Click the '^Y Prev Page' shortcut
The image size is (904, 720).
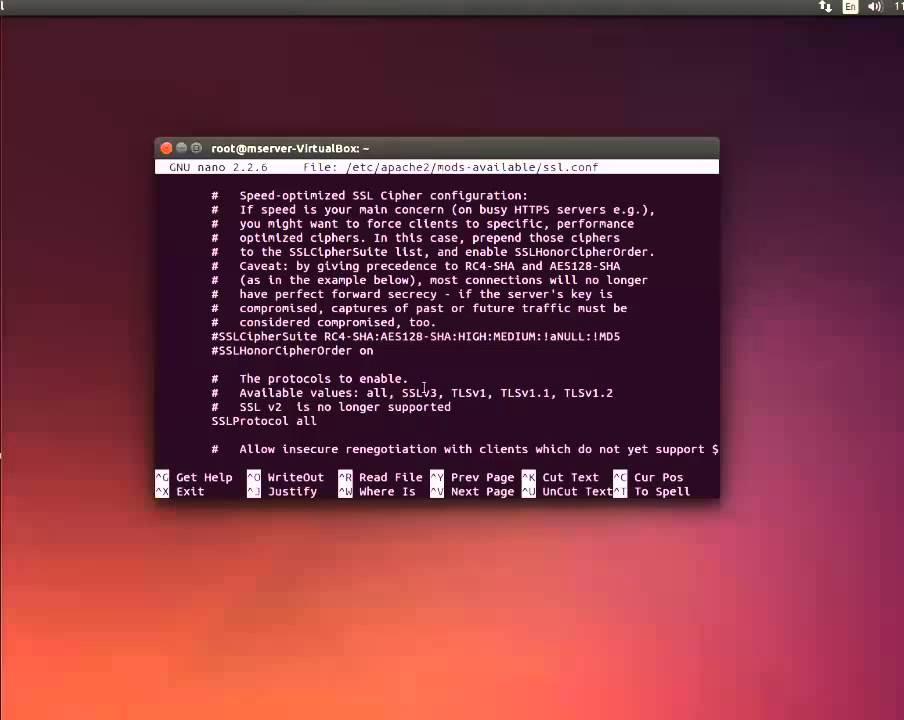(x=472, y=477)
